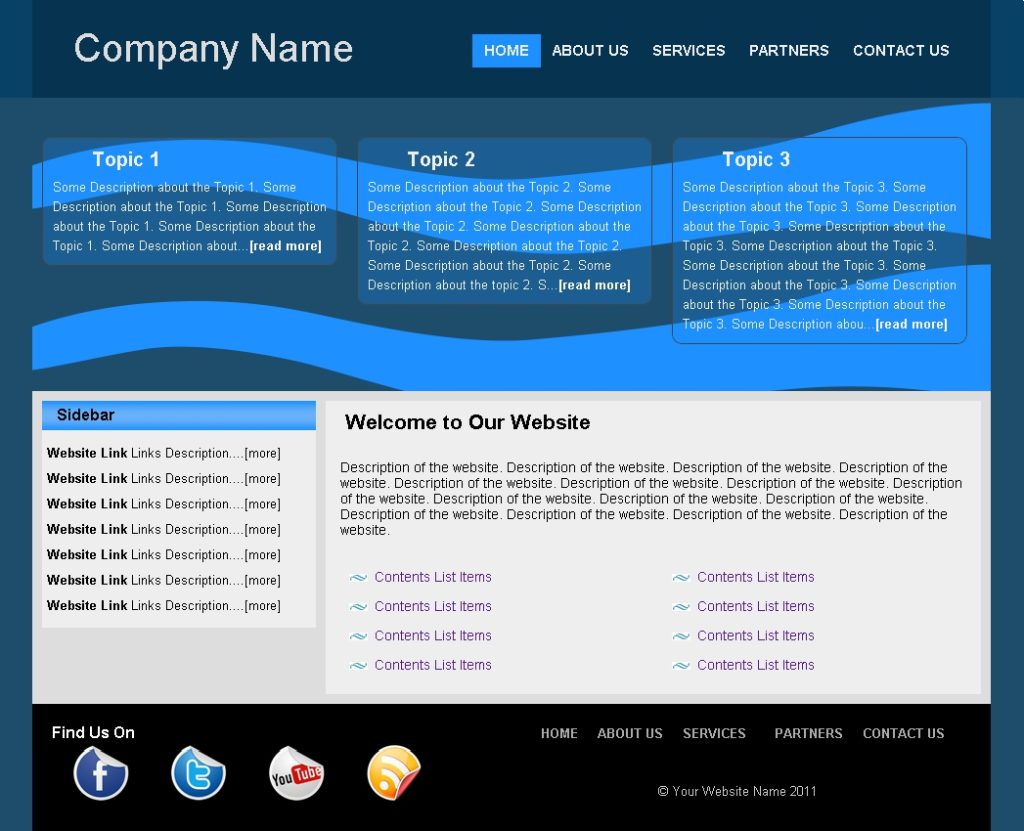Click the first [more] link in the sidebar

(262, 453)
